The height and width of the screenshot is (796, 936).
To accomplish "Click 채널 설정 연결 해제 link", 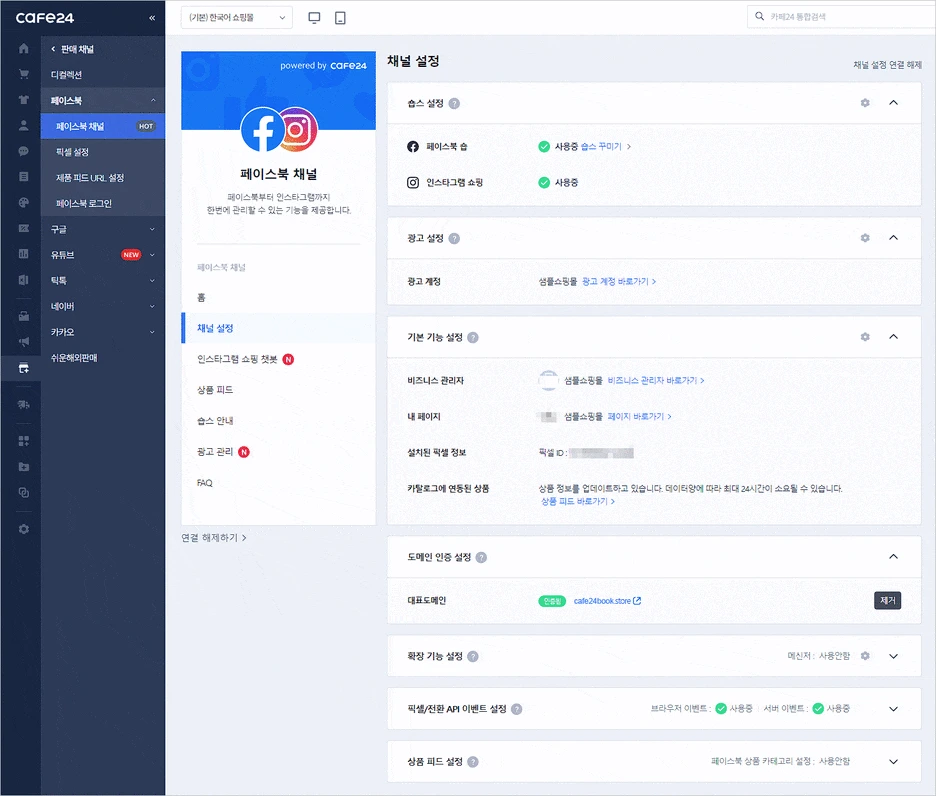I will tap(887, 64).
